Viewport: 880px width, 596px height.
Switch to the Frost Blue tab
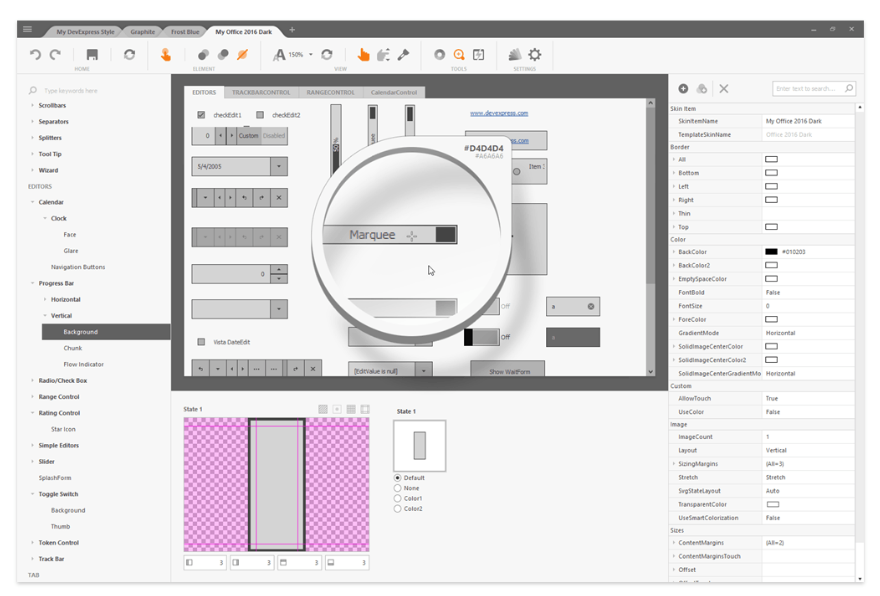tap(185, 31)
